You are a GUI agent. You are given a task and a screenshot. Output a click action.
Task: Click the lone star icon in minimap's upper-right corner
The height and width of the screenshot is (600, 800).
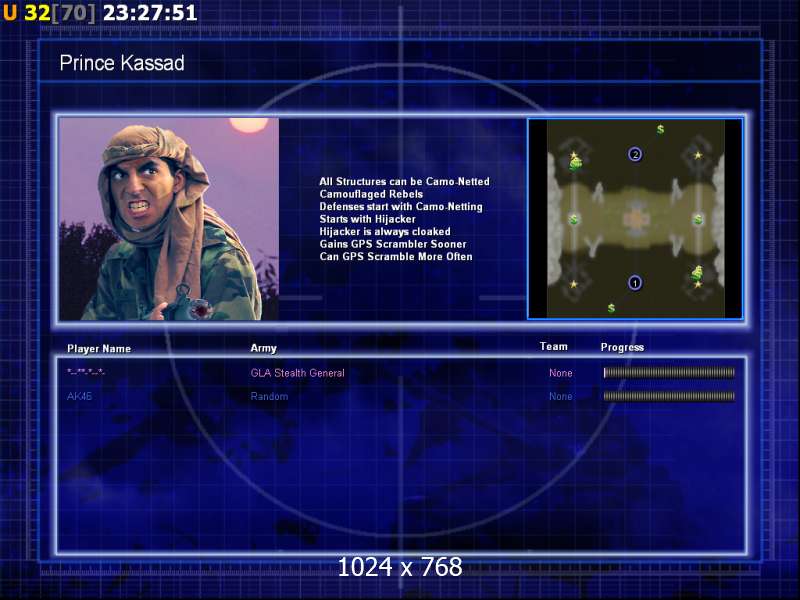(698, 155)
